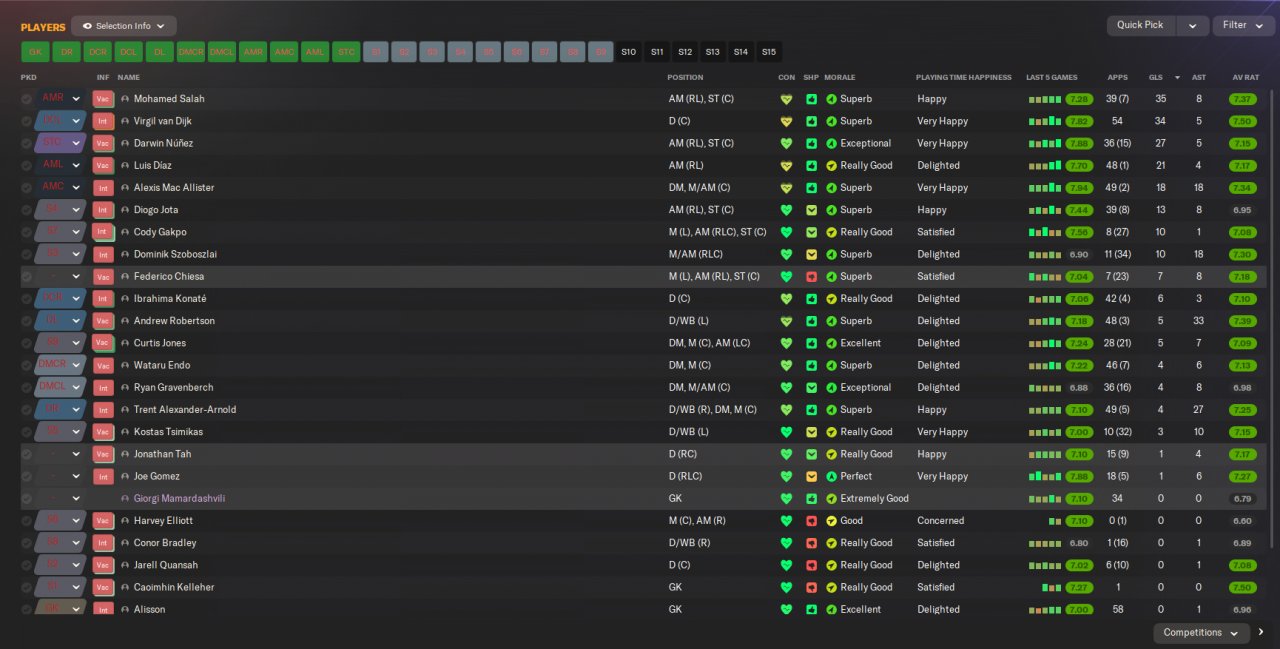Click Darwin Núñez's morale arrow icon
This screenshot has height=649, width=1280.
[832, 143]
